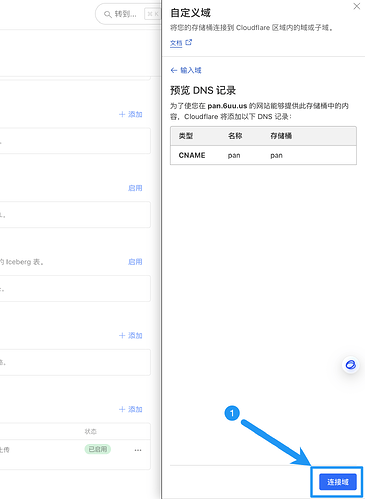The height and width of the screenshot is (499, 365).
Task: Close the custom domain panel
Action: point(357,6)
